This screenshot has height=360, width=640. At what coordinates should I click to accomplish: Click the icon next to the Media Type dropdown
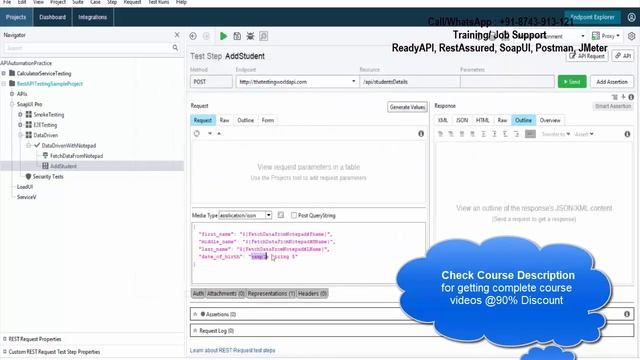click(281, 215)
